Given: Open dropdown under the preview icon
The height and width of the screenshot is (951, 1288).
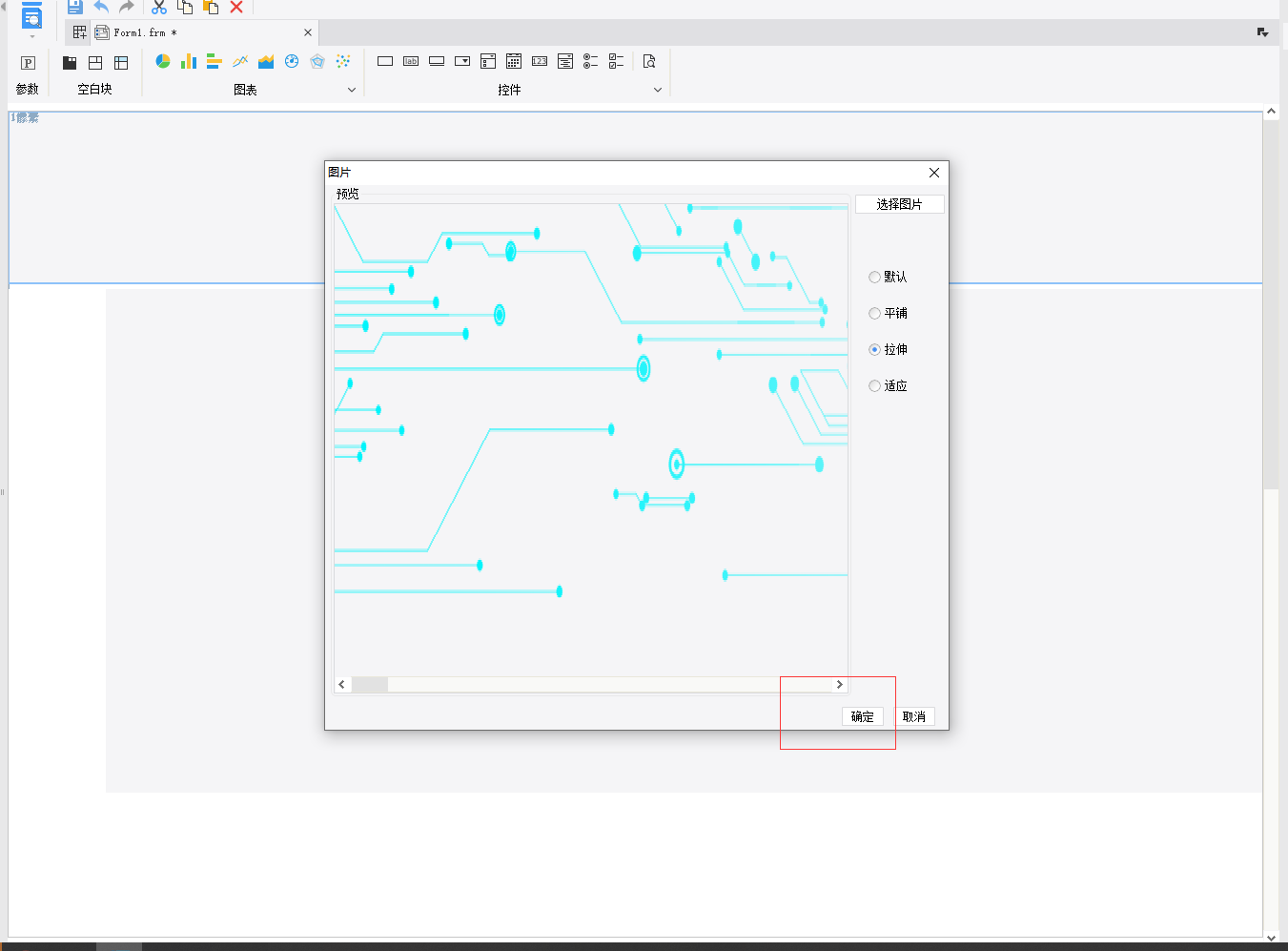Looking at the screenshot, I should 32,37.
